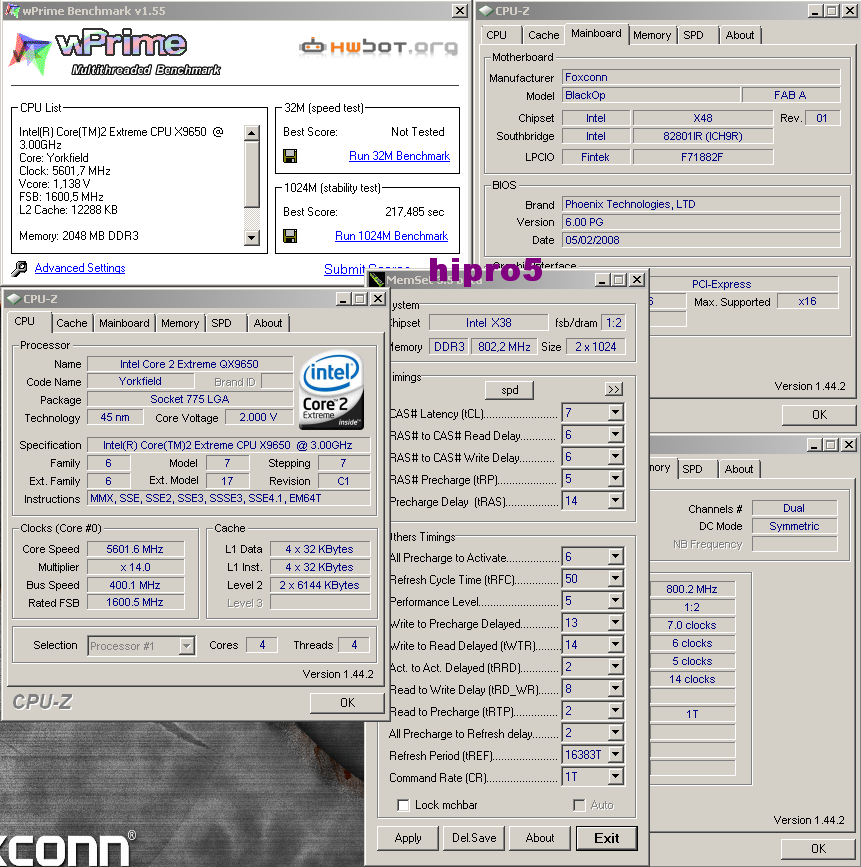Open the Advanced Settings link

[x=80, y=268]
